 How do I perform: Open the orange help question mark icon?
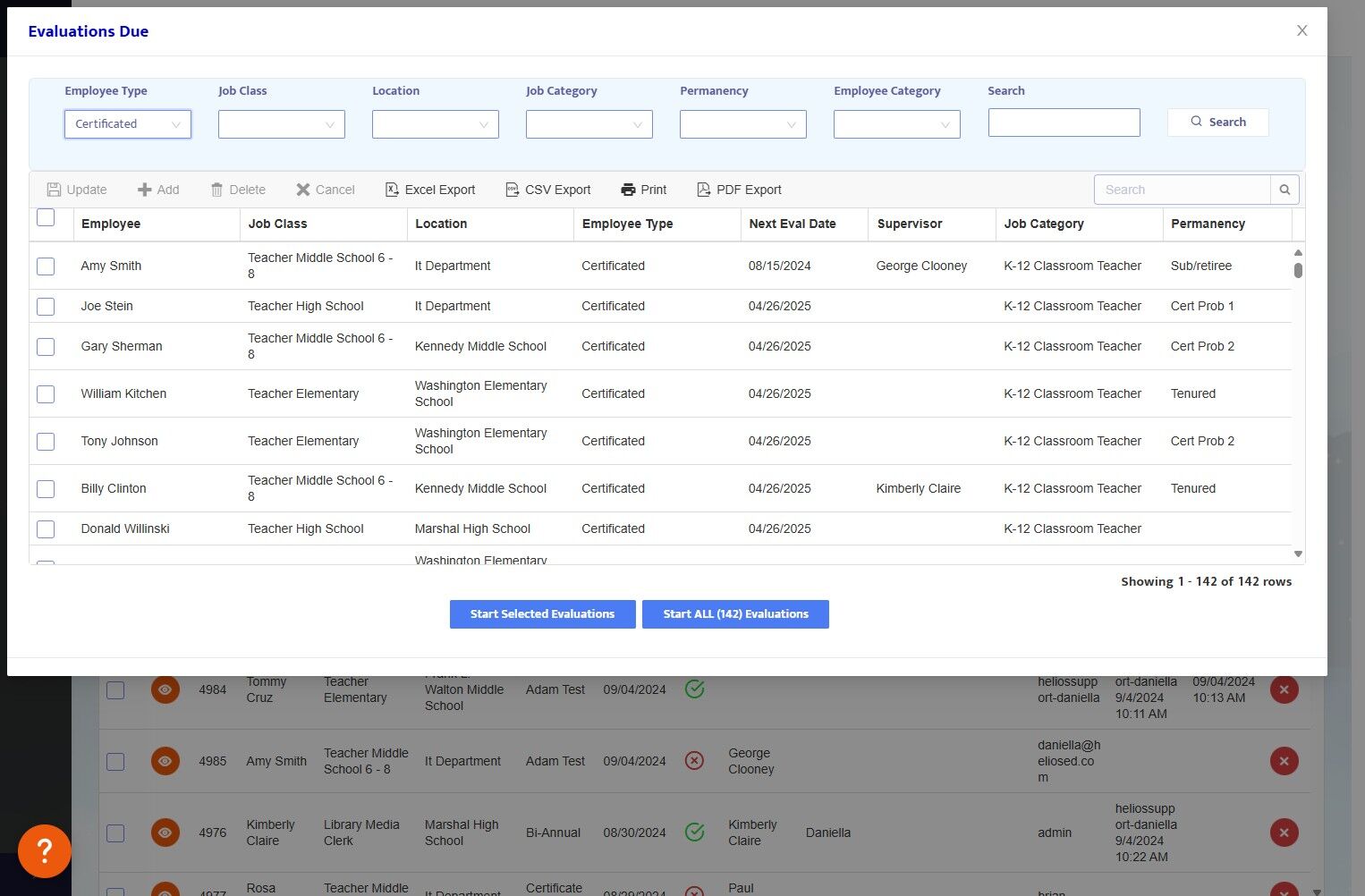[45, 850]
